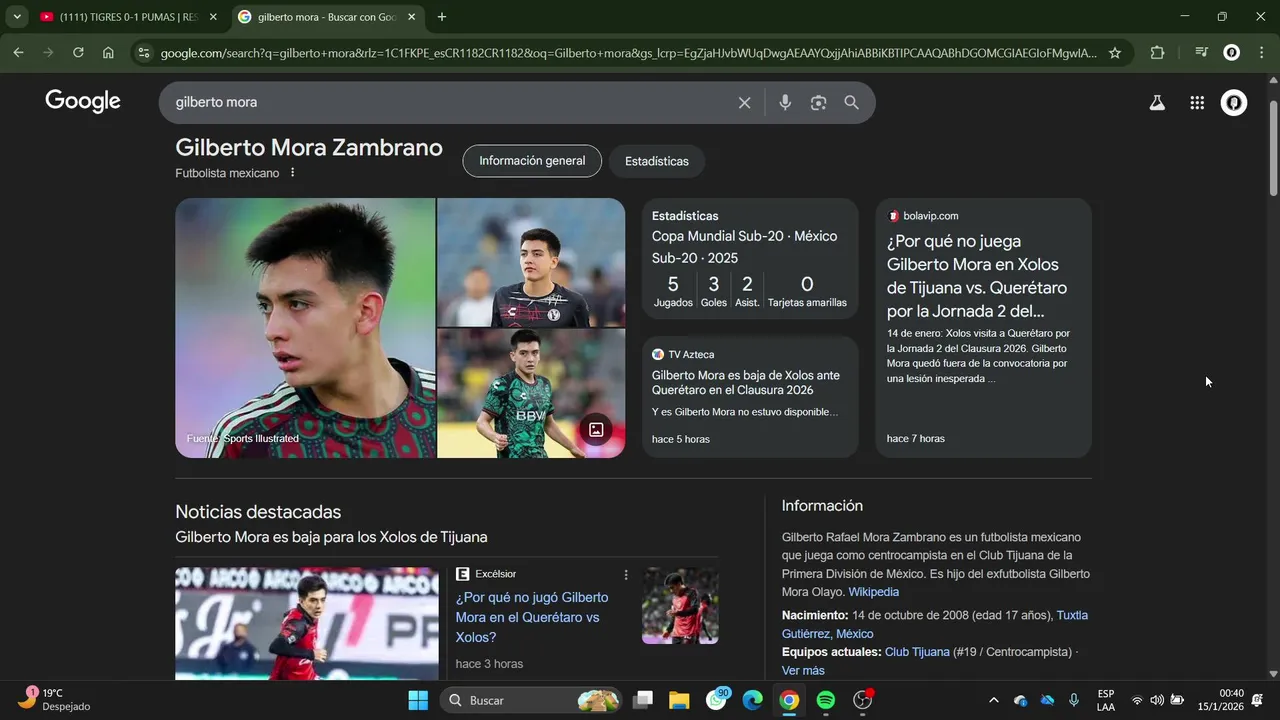This screenshot has height=720, width=1280.
Task: Open the large Noticias destacadas image
Action: pos(307,624)
